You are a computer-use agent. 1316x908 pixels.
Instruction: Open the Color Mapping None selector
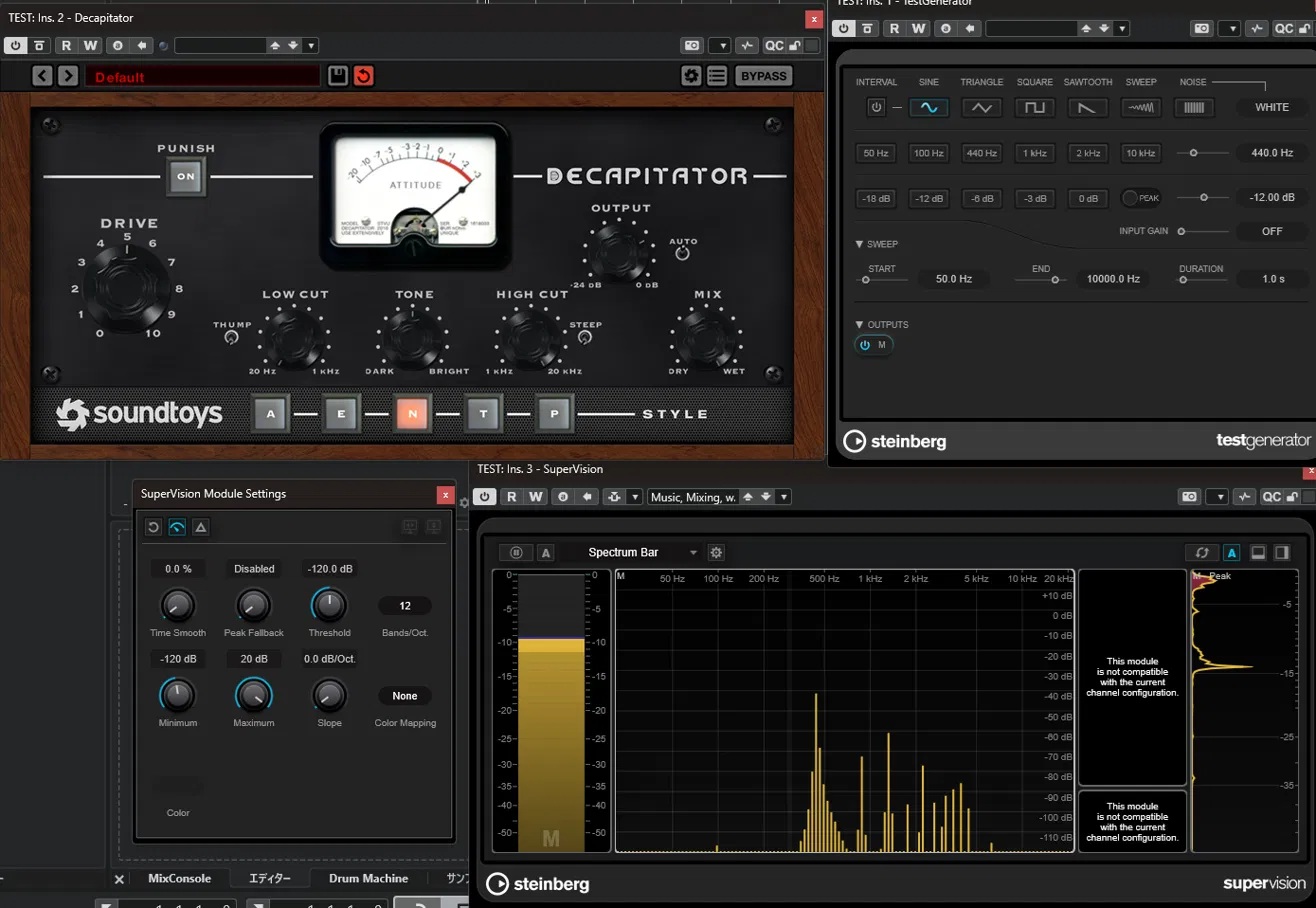(x=405, y=696)
